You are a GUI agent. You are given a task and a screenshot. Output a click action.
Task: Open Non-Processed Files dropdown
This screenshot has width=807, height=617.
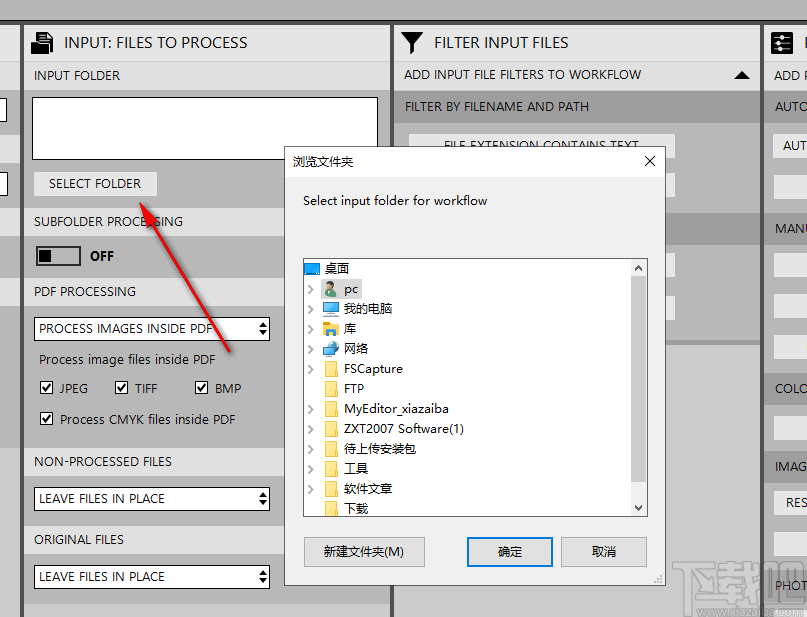click(152, 499)
